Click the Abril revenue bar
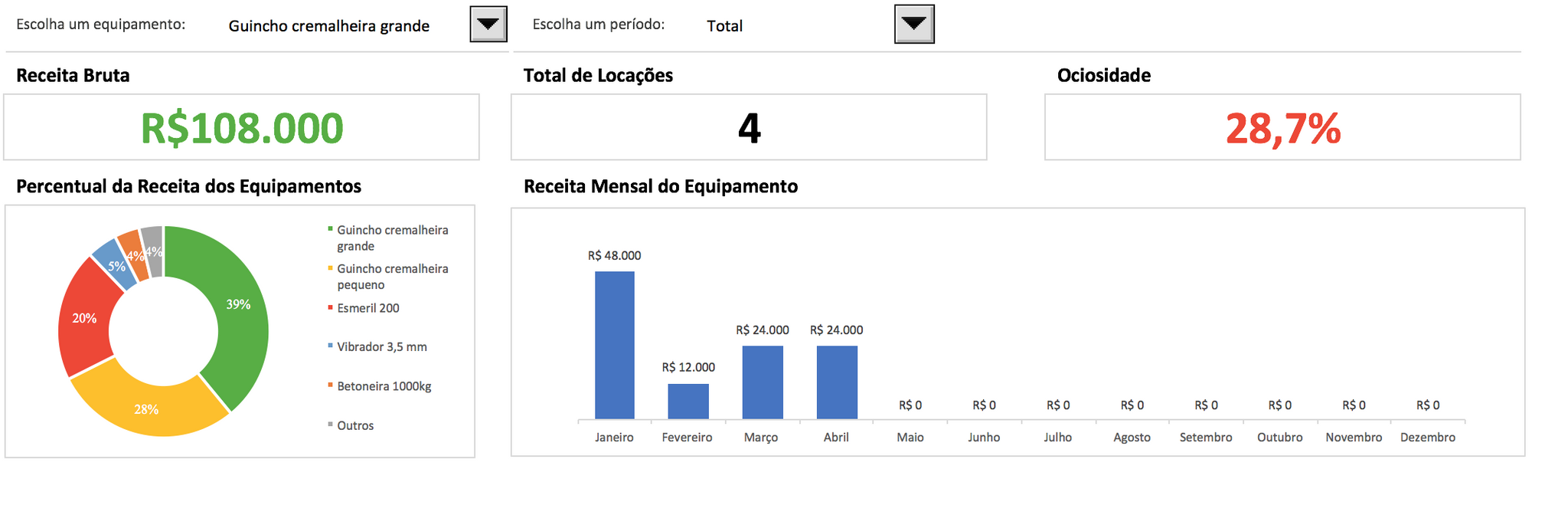1568x505 pixels. coord(836,382)
